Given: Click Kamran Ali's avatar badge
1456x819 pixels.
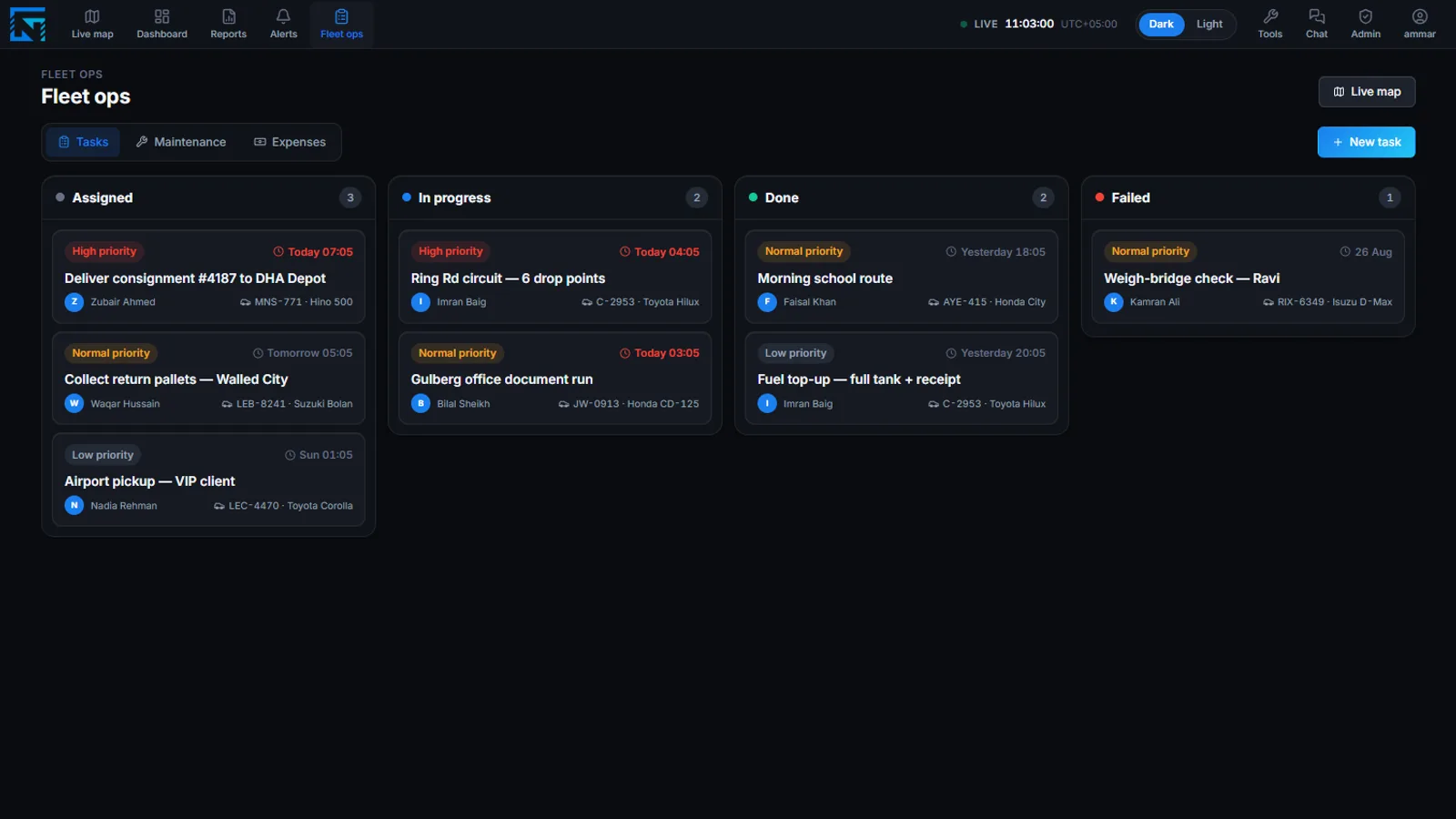Looking at the screenshot, I should click(x=1114, y=302).
